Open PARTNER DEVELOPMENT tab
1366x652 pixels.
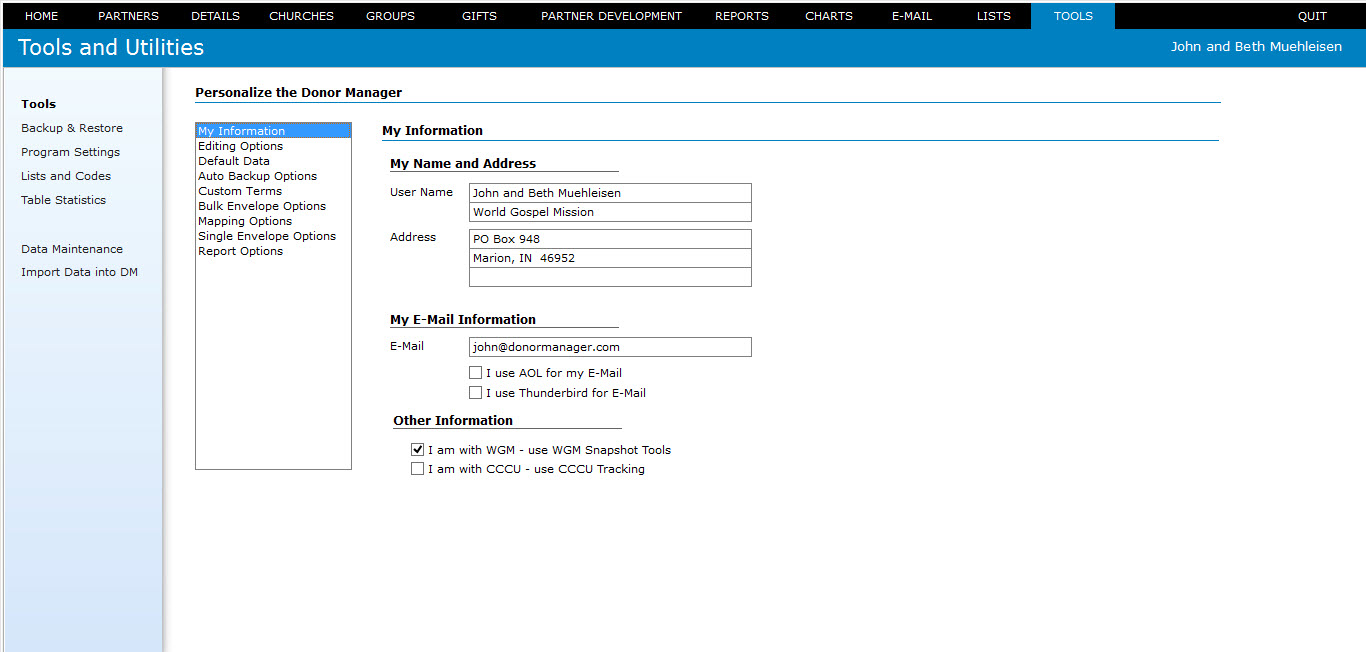611,16
